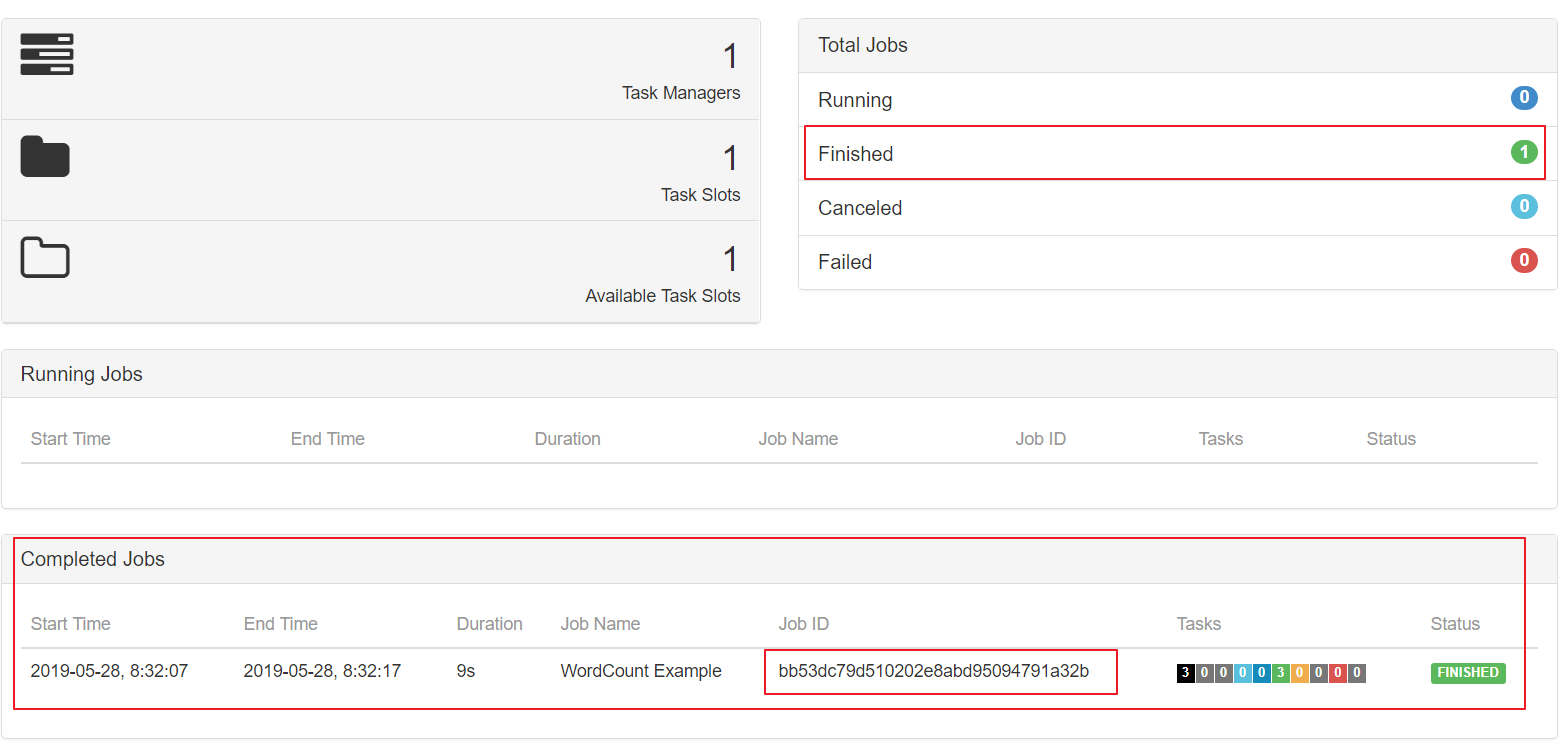The height and width of the screenshot is (746, 1561).
Task: Click the completed job's 9s duration cell
Action: [x=466, y=671]
